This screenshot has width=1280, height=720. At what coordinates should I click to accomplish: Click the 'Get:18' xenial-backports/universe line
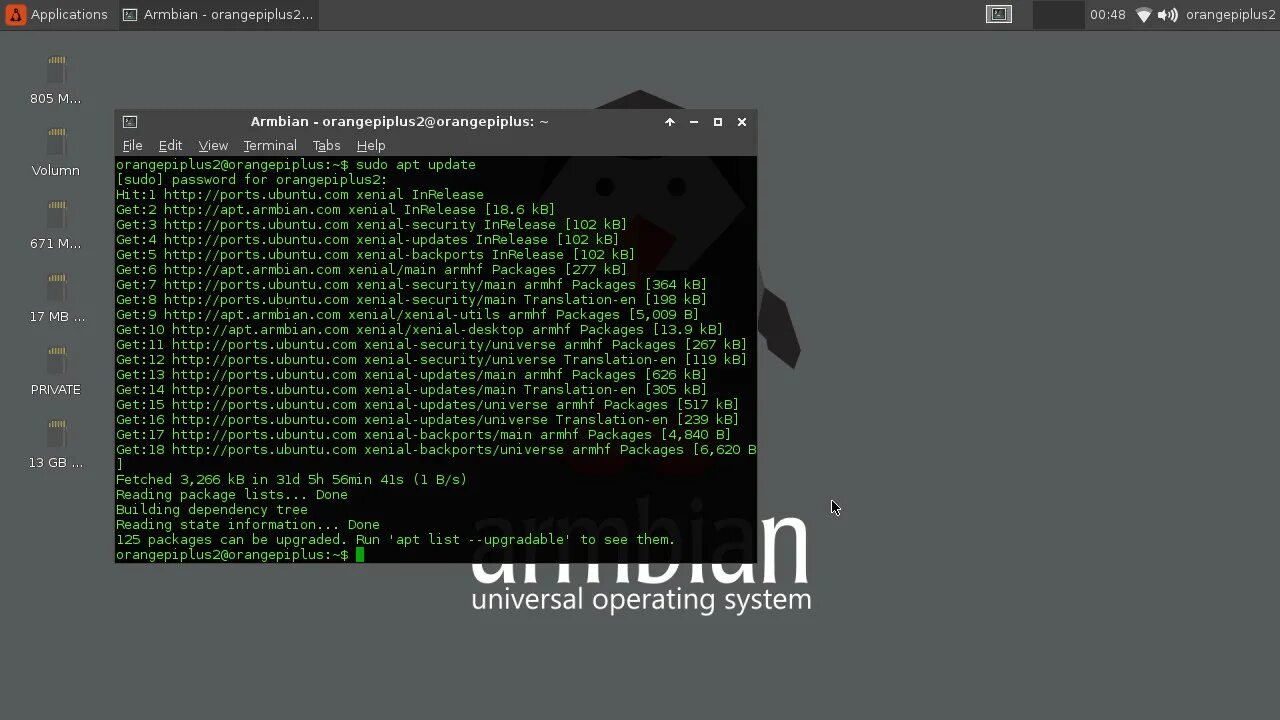point(436,449)
